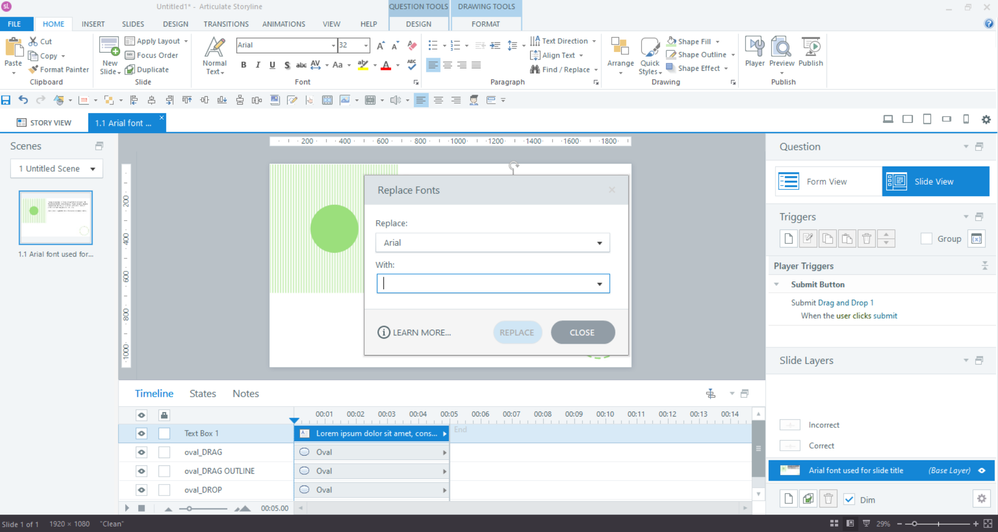
Task: Switch to the States tab
Action: click(203, 394)
